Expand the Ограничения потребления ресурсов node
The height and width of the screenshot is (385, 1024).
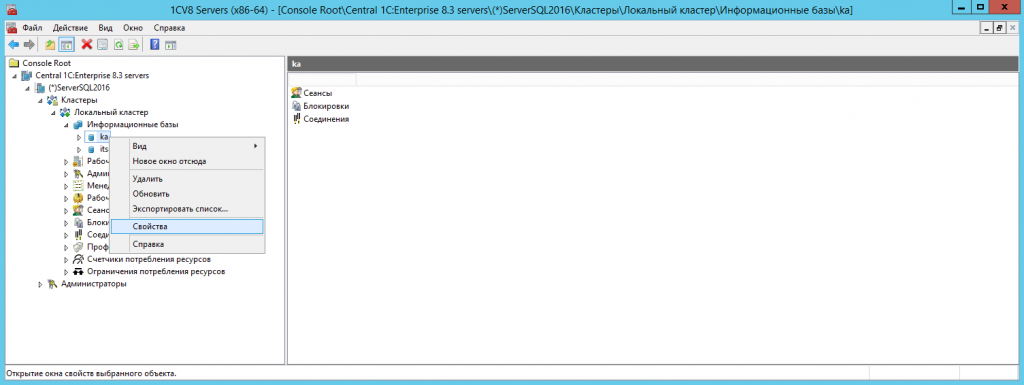[66, 271]
